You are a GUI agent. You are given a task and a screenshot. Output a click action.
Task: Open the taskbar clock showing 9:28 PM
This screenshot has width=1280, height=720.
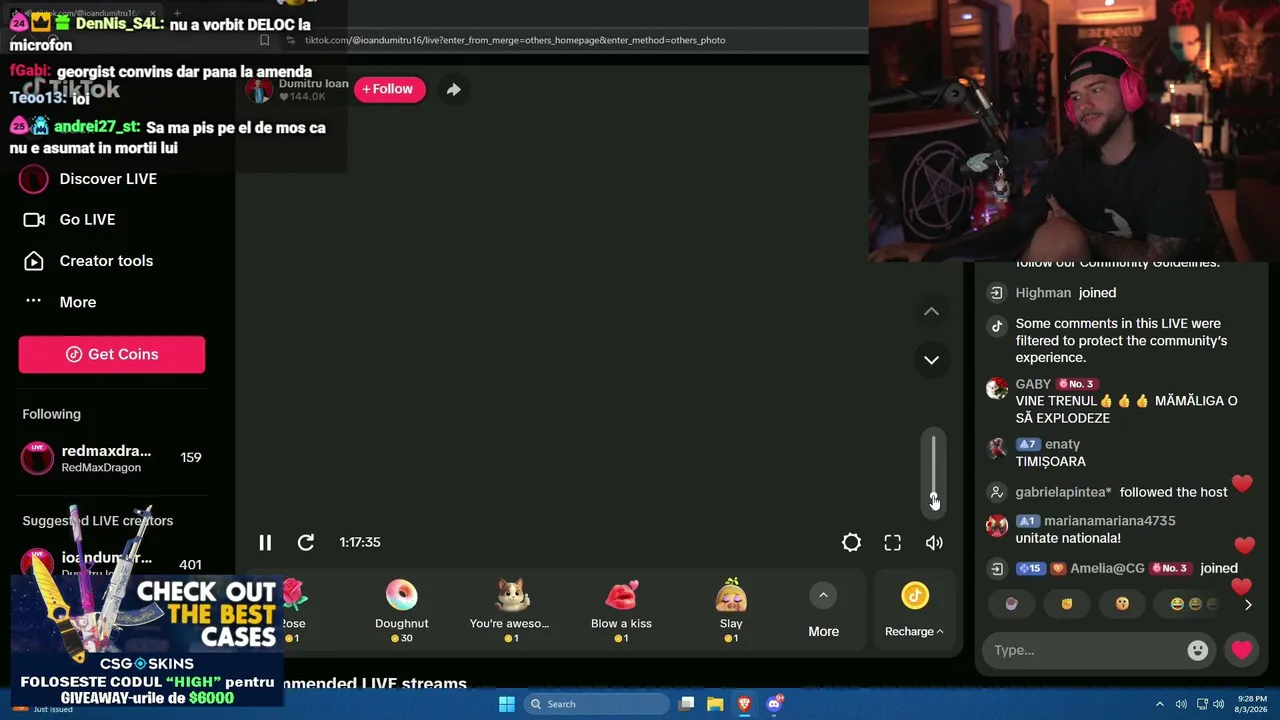[1251, 704]
